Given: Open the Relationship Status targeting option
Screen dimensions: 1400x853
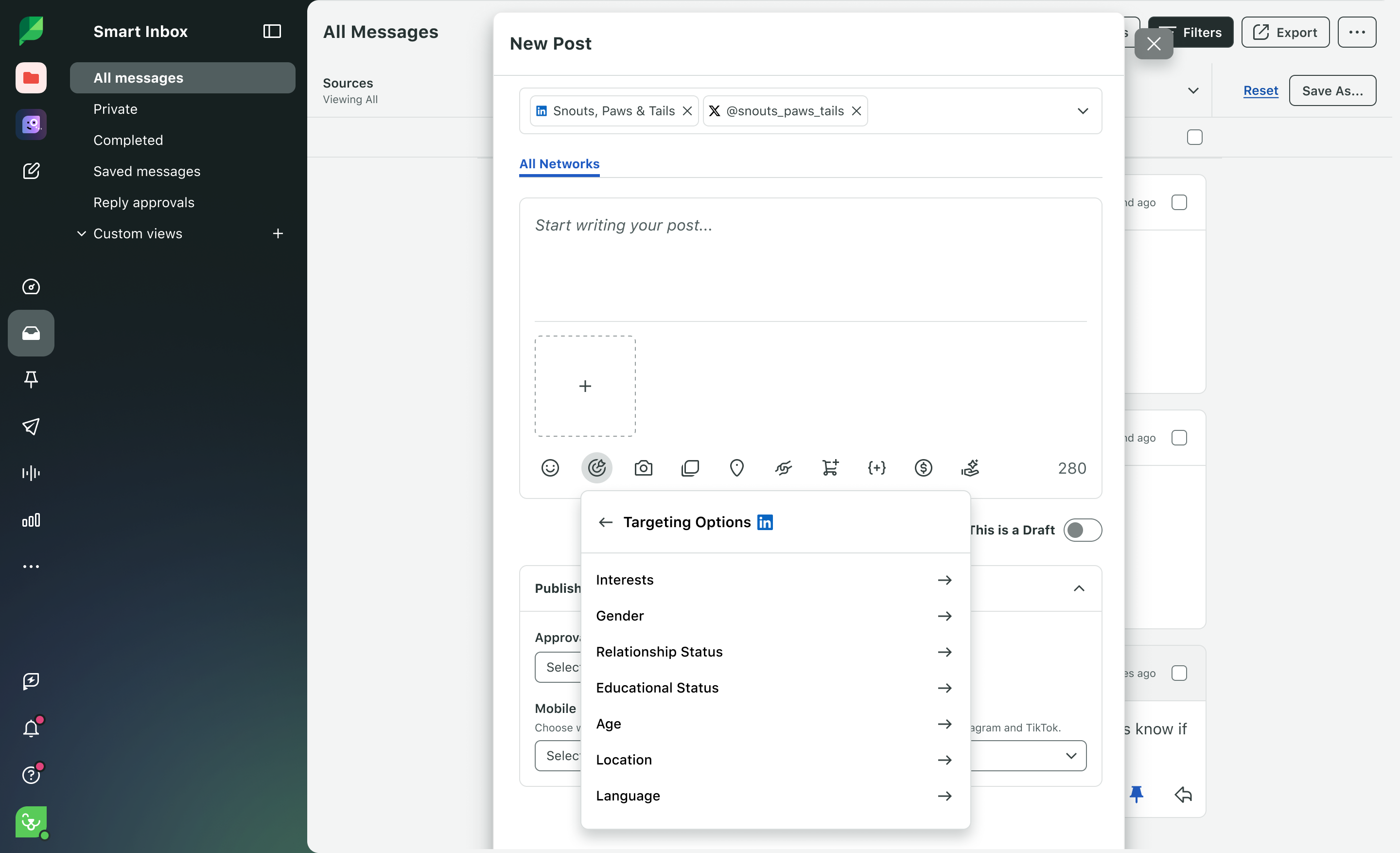Looking at the screenshot, I should point(659,652).
